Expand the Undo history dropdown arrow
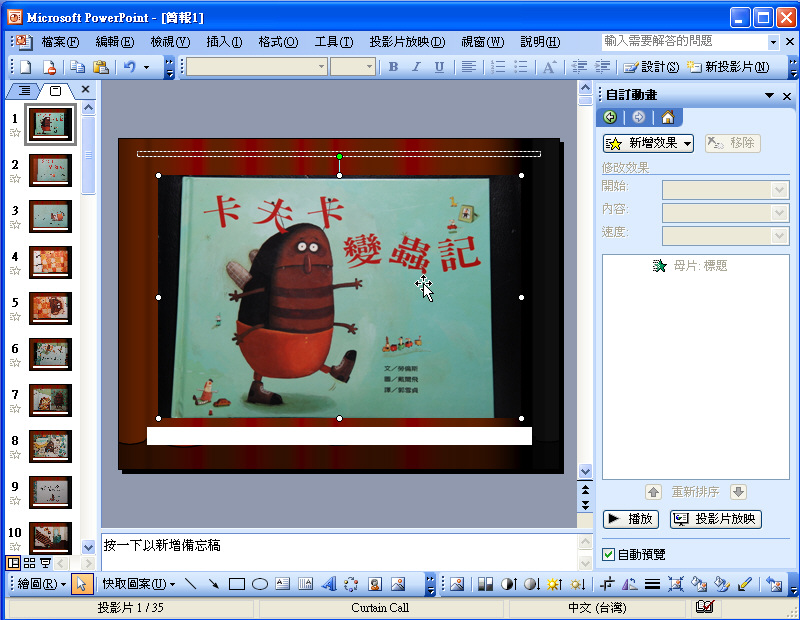 [x=146, y=67]
